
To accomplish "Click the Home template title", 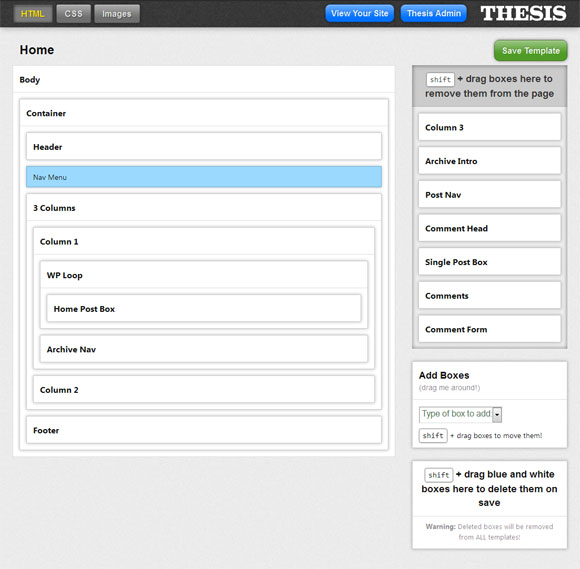I will point(37,50).
